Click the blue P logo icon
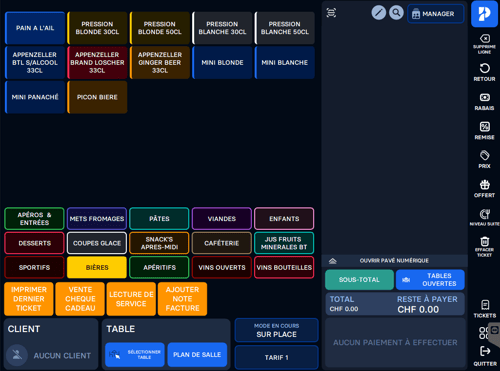This screenshot has width=500, height=371. click(x=484, y=14)
